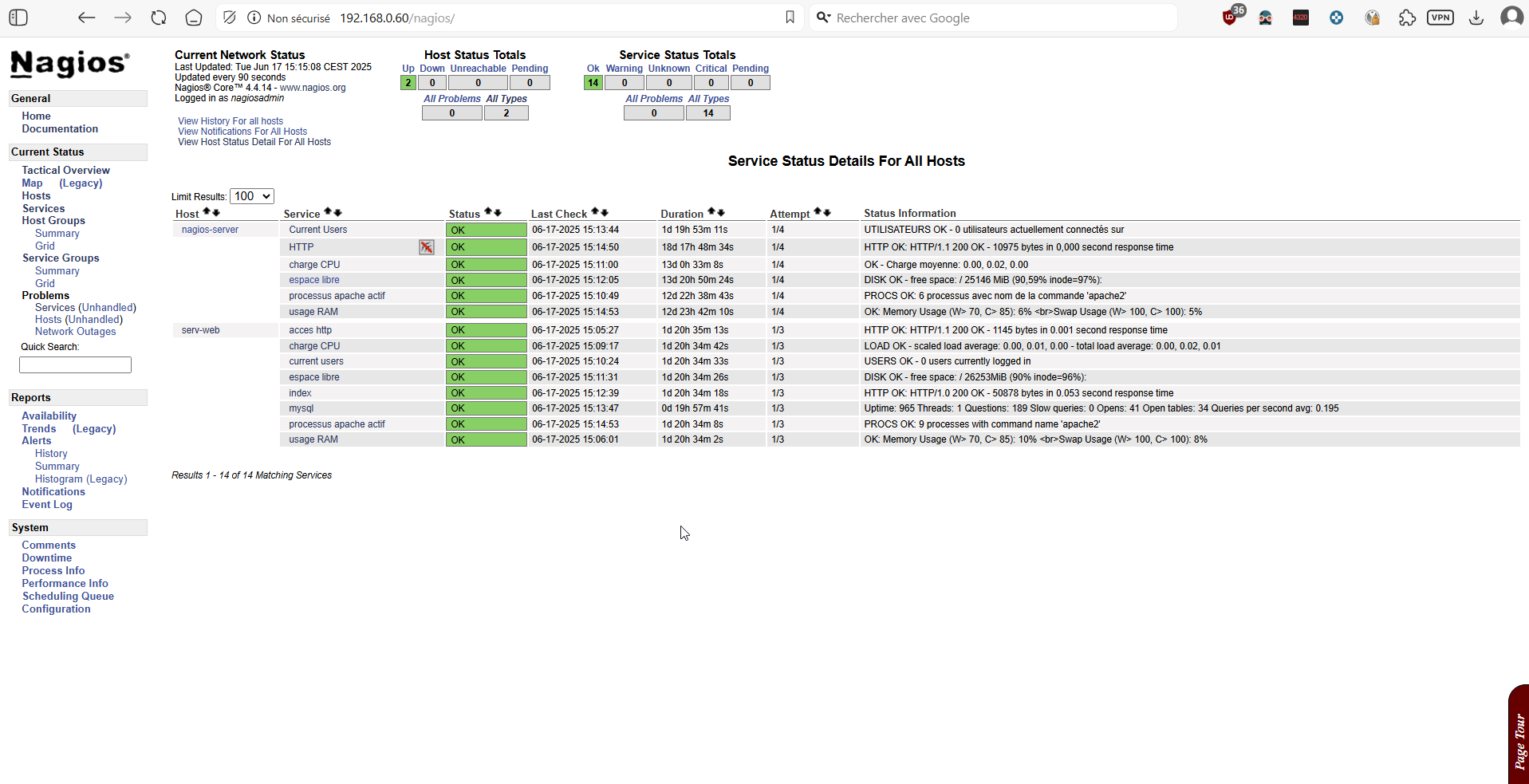Reload the page with the browser refresh icon

coord(159,18)
